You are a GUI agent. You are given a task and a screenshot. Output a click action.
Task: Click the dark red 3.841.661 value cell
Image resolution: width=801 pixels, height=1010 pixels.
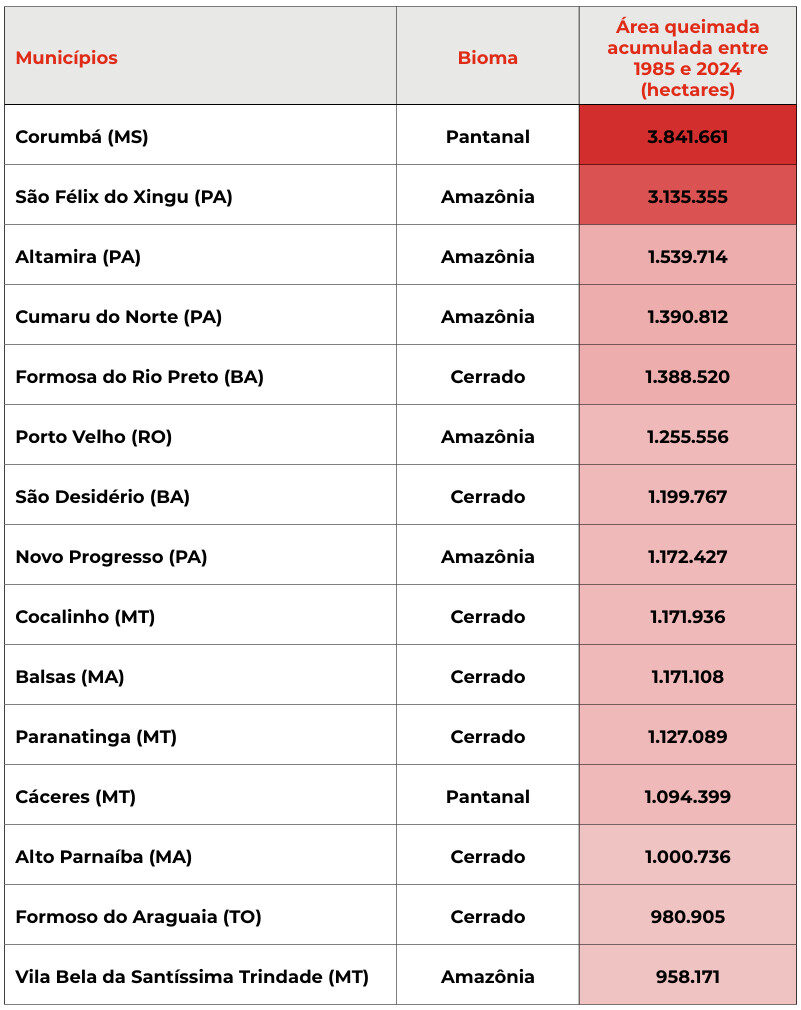pos(687,137)
